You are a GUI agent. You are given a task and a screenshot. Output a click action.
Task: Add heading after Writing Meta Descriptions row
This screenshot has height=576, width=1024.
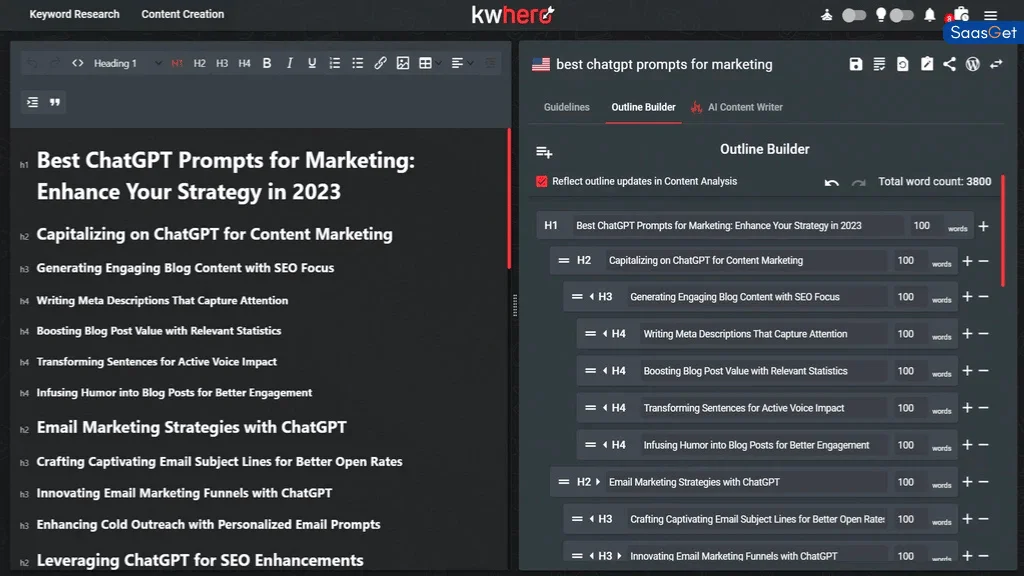tap(967, 334)
